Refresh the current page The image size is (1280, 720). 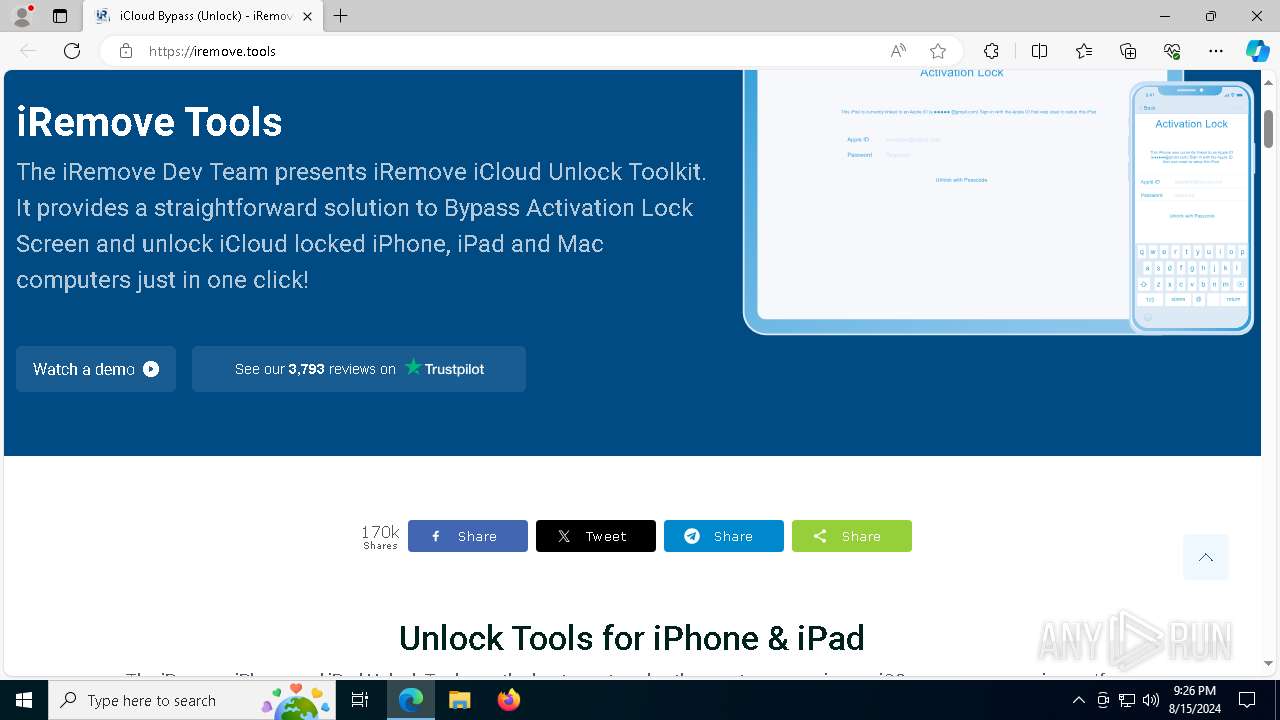[x=72, y=51]
